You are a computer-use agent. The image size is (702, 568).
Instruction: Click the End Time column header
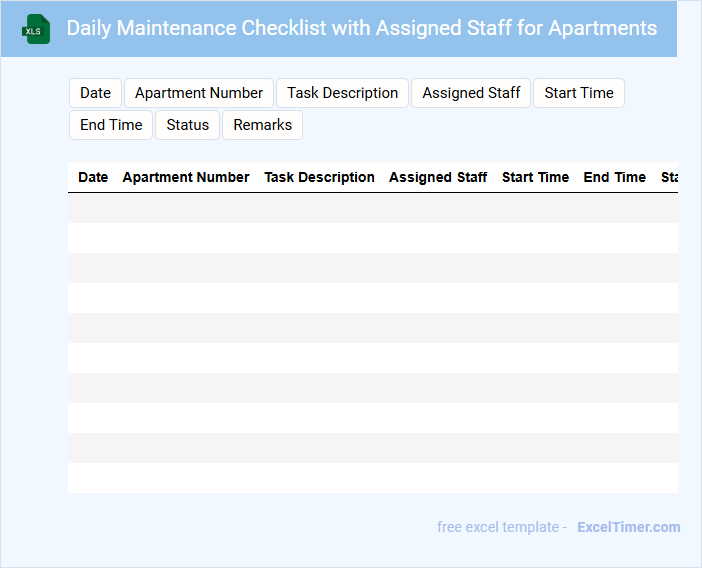[614, 177]
